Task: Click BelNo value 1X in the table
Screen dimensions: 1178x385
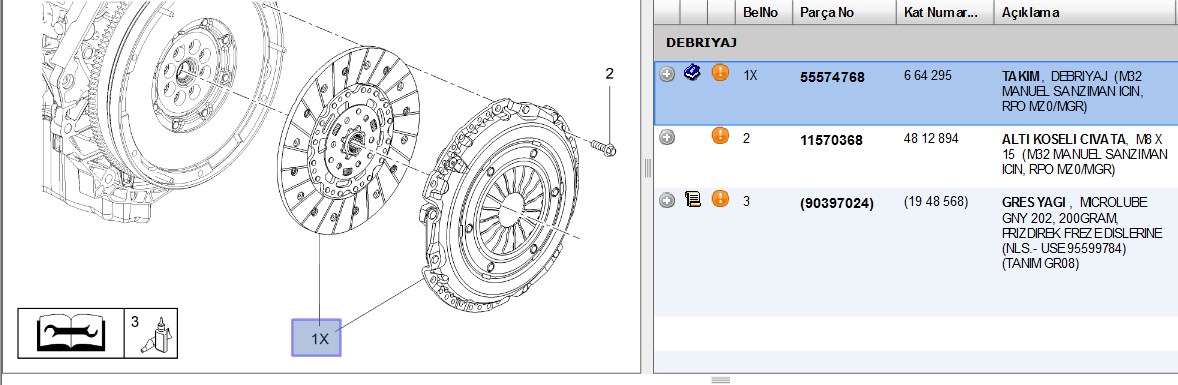Action: pyautogui.click(x=751, y=76)
